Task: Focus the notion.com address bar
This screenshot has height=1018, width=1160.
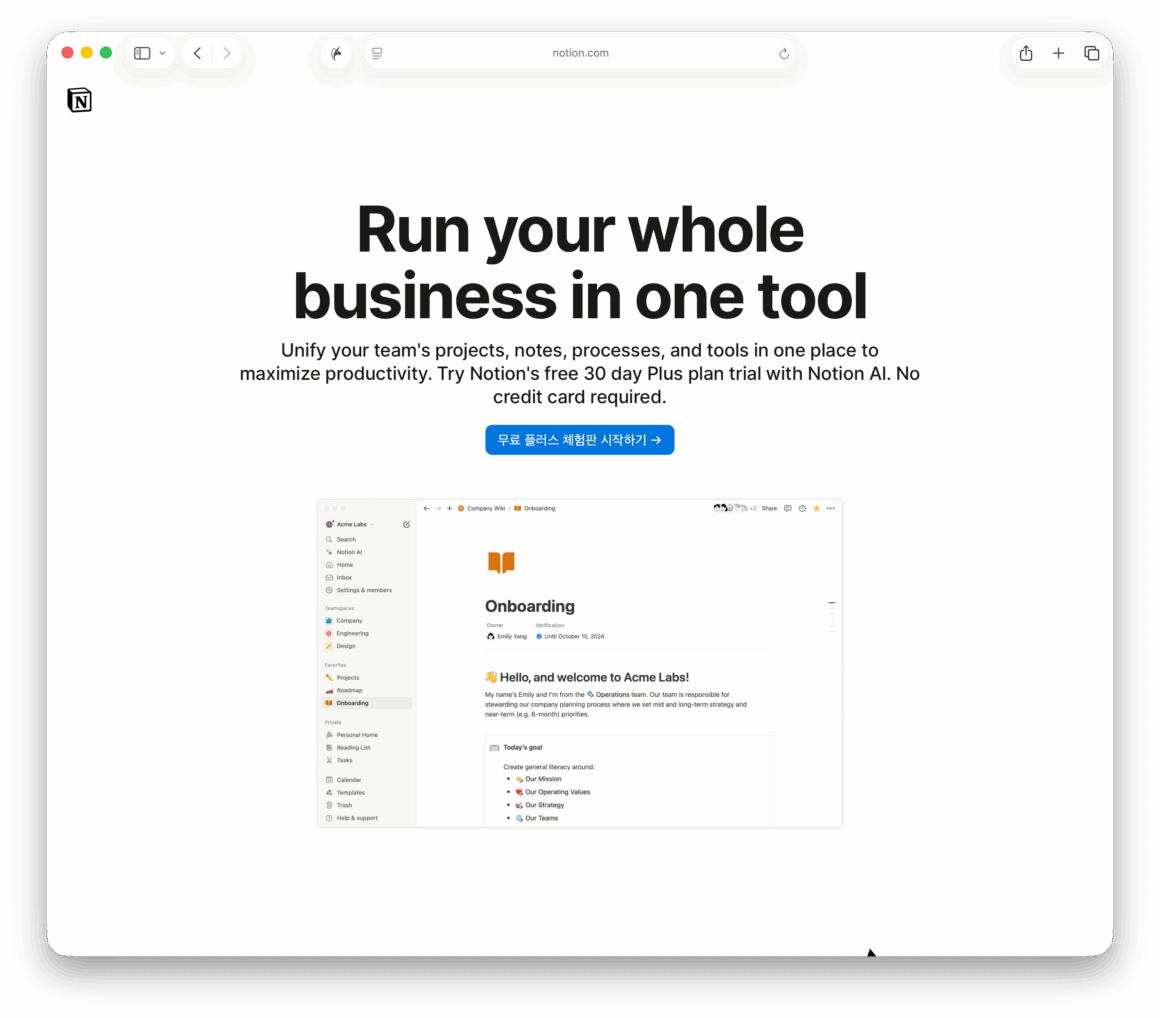Action: pyautogui.click(x=580, y=53)
